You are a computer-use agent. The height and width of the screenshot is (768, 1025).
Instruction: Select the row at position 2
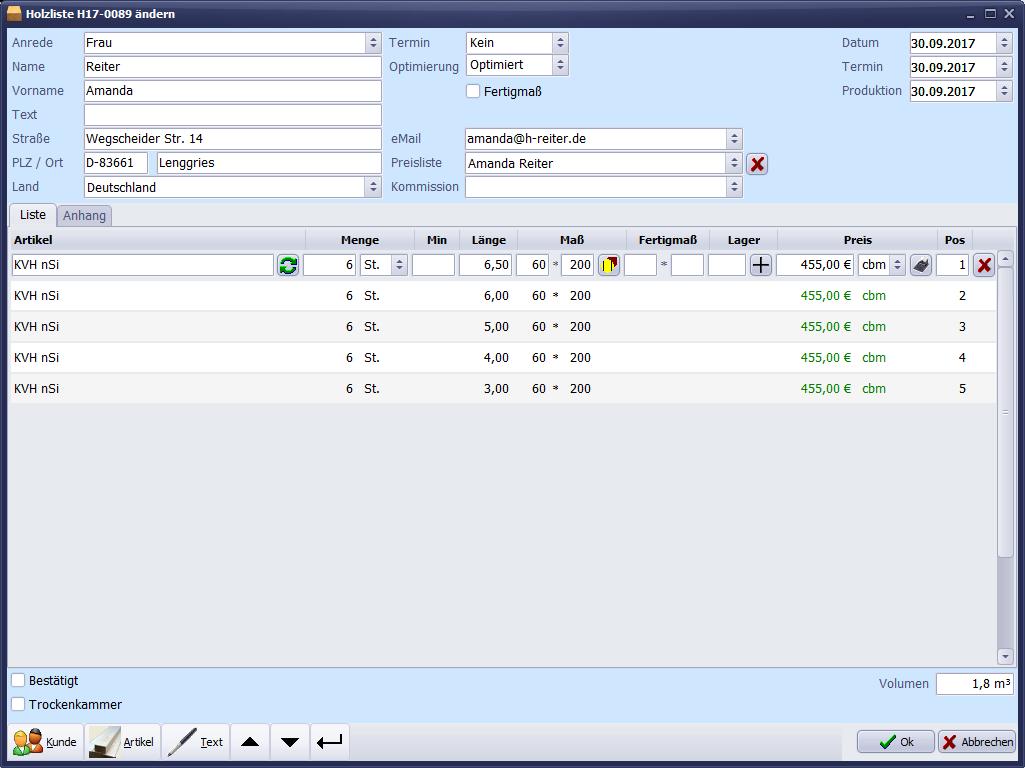pos(503,295)
